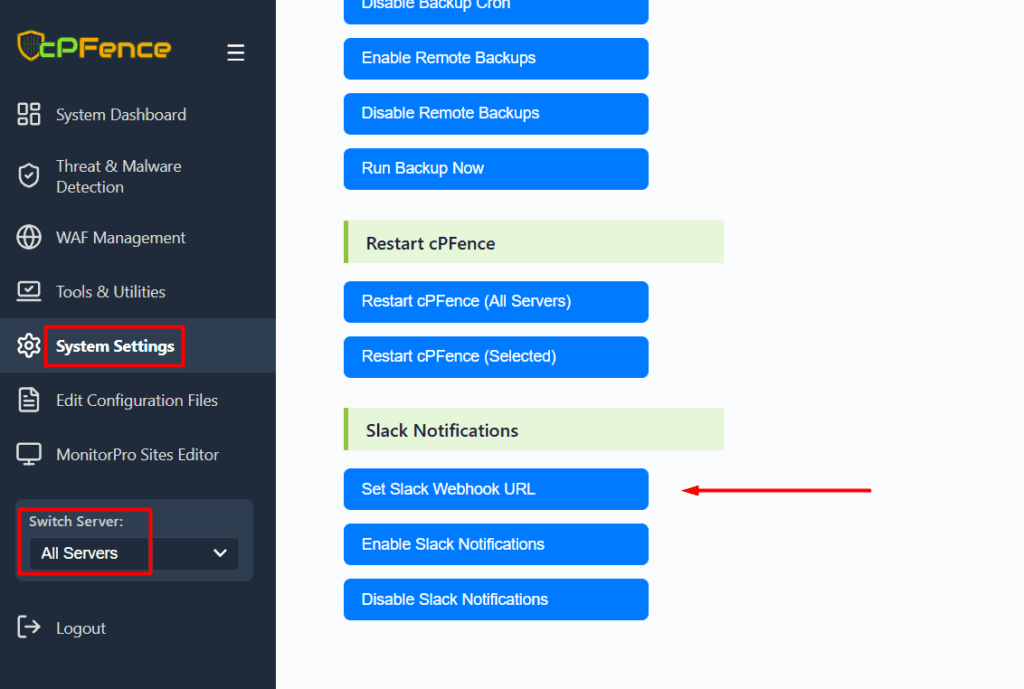Open the Switch Server dropdown

coord(134,553)
